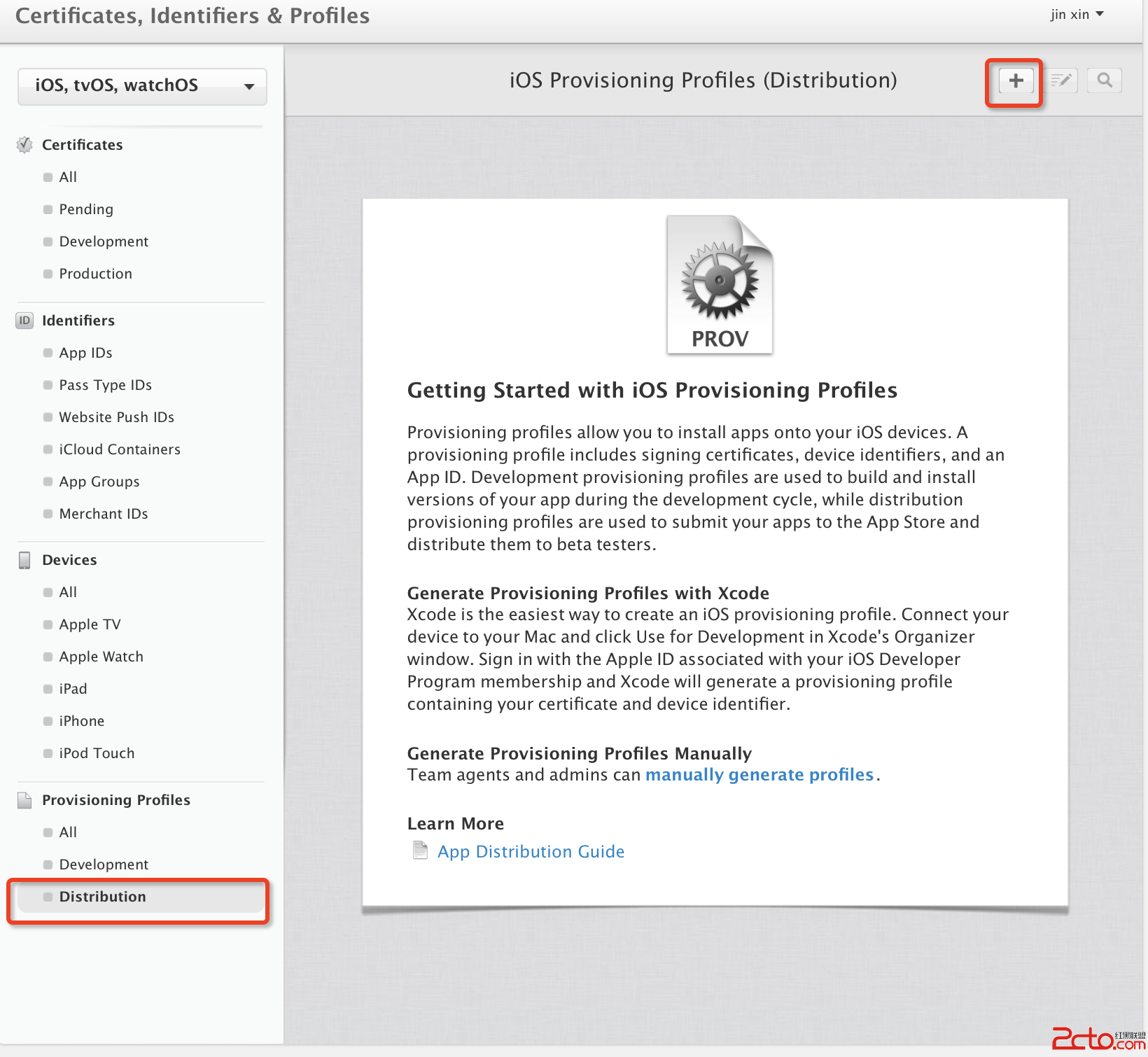Click Generate Provisioning Profiles with Xcode heading
This screenshot has width=1148, height=1057.
coord(588,593)
